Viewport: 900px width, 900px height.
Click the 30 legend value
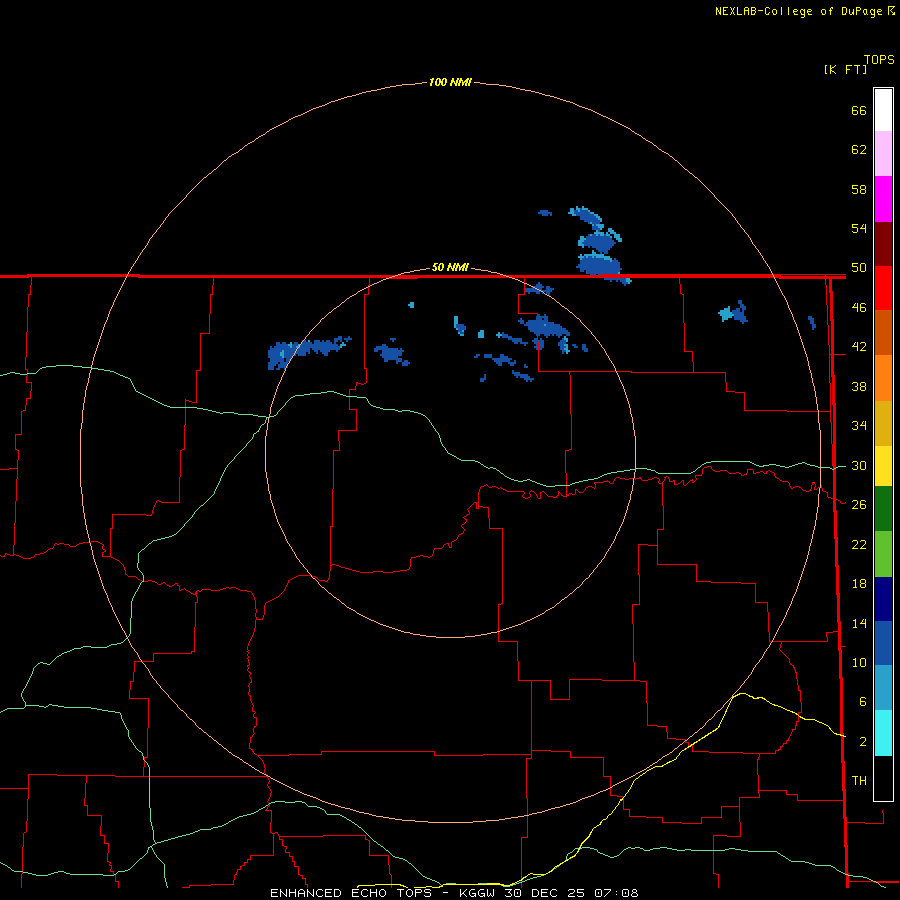coord(859,465)
